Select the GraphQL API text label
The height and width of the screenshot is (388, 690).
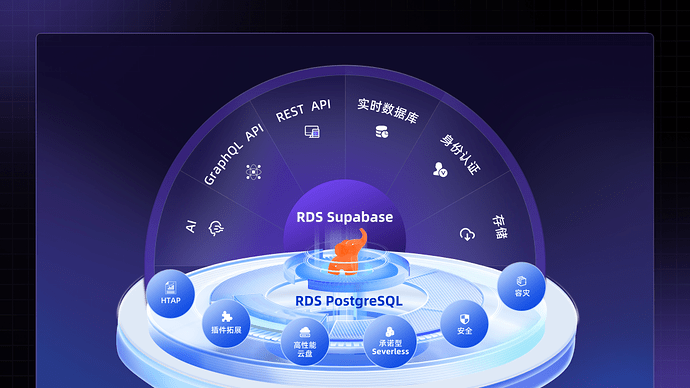click(234, 154)
